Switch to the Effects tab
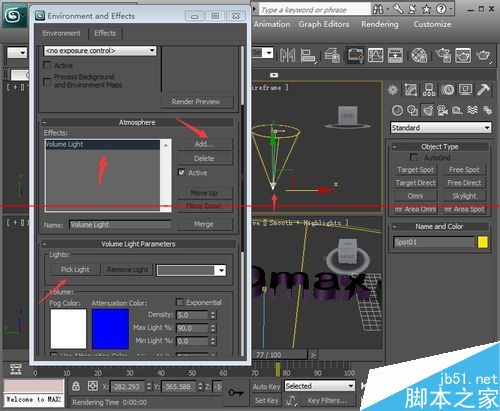Screen dimensions: 500x411 coord(105,33)
